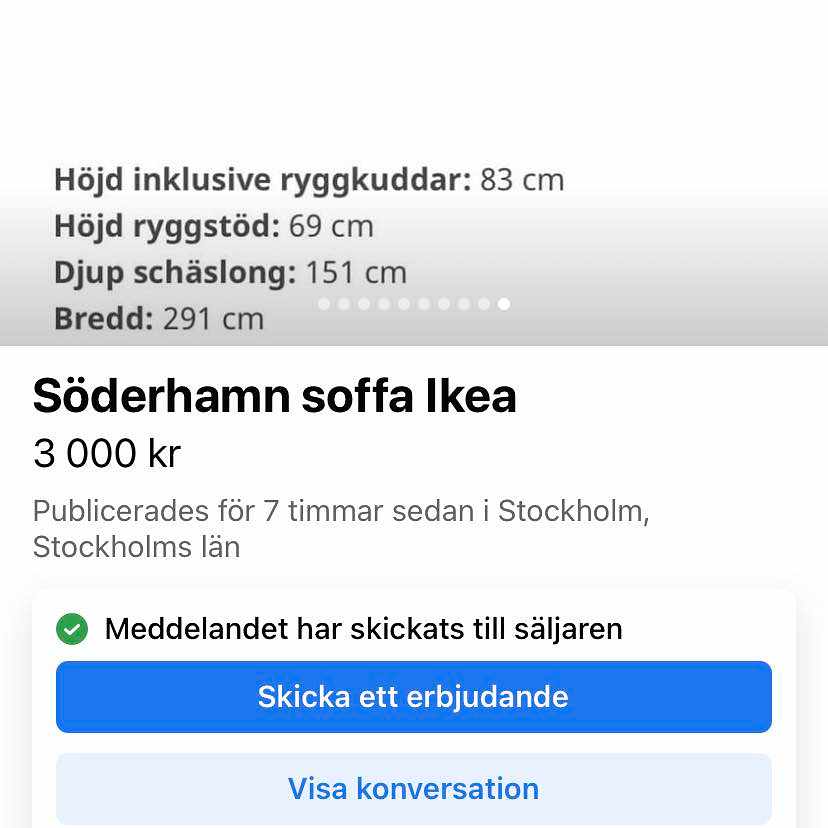Select the second carousel page dot
This screenshot has height=828, width=828.
[x=344, y=304]
